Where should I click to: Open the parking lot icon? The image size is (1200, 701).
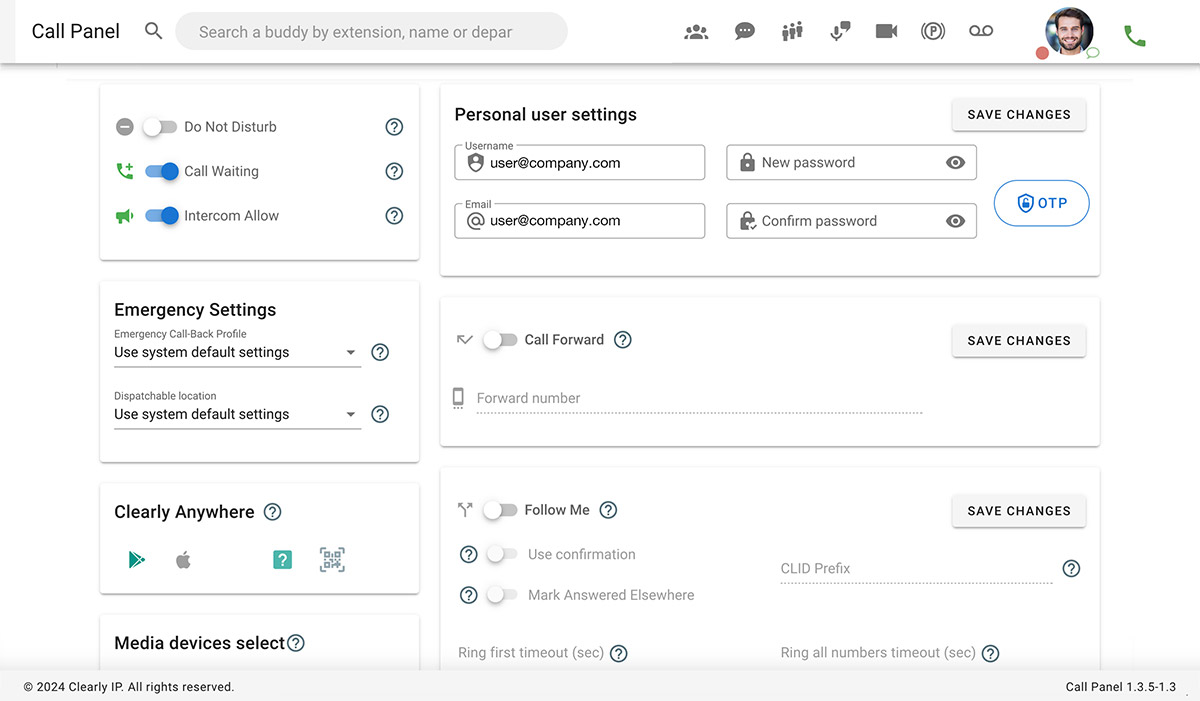point(933,31)
